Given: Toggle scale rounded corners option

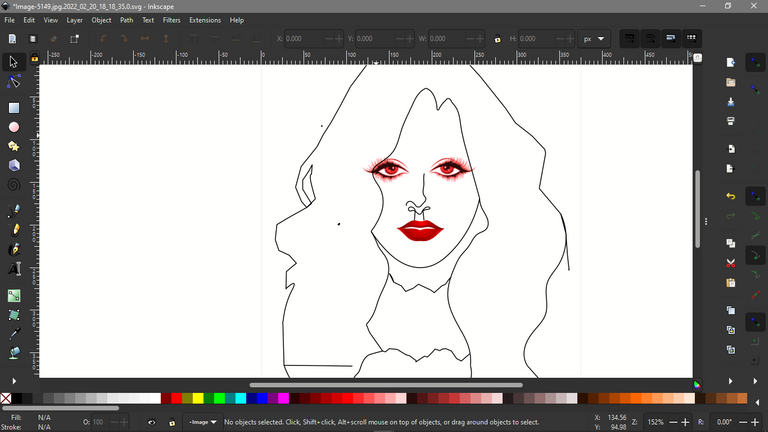Looking at the screenshot, I should click(650, 38).
